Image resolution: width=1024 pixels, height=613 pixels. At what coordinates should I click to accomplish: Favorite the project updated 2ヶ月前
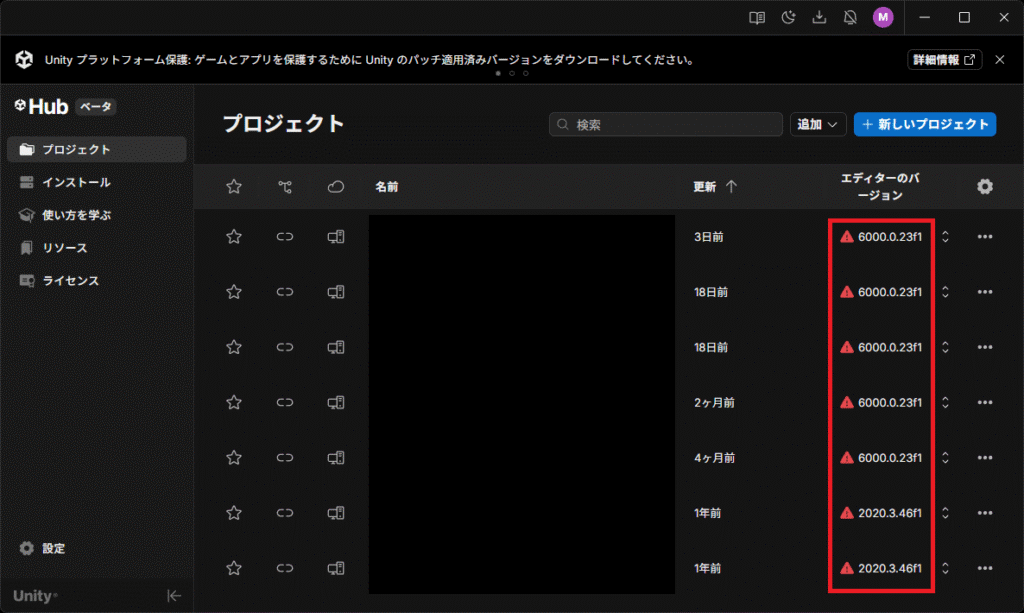(x=234, y=402)
